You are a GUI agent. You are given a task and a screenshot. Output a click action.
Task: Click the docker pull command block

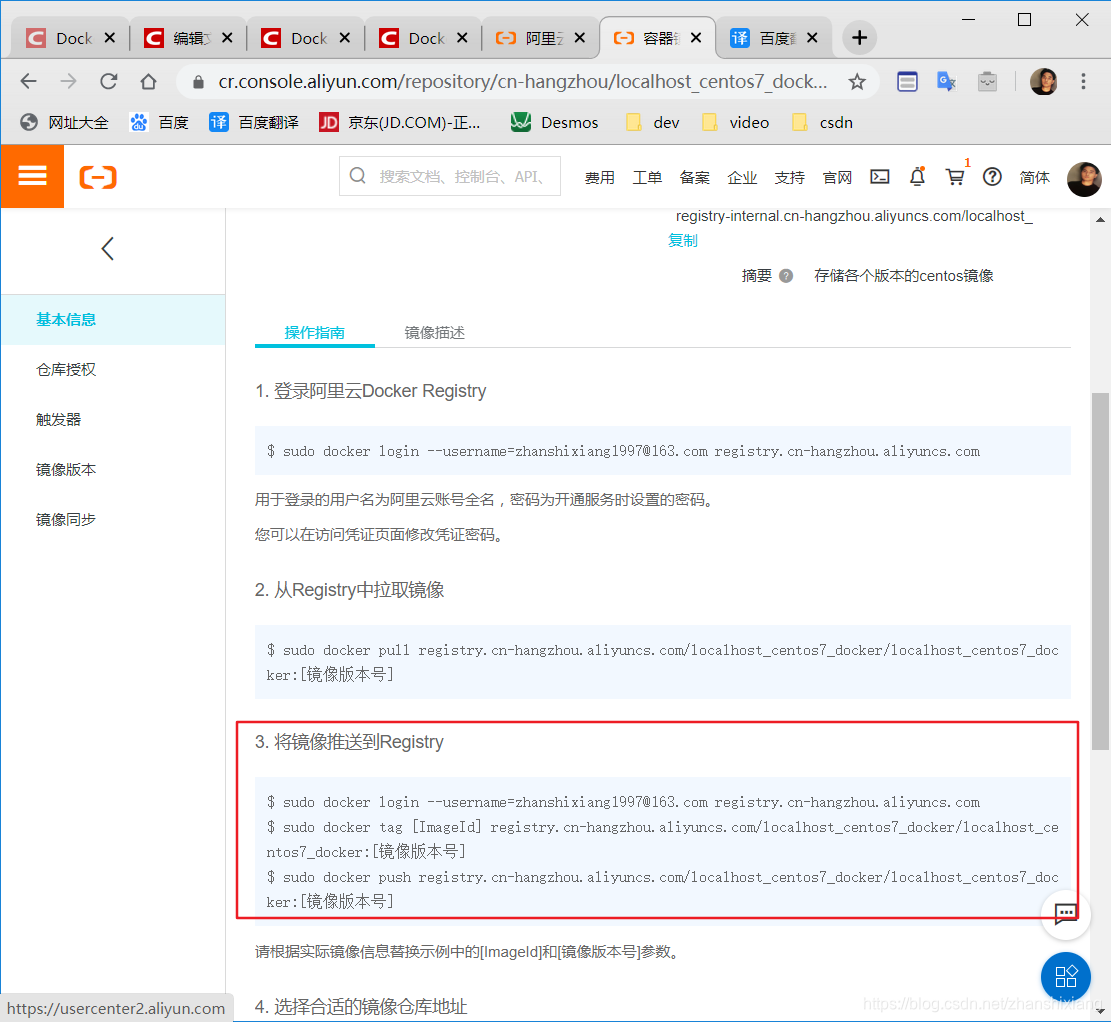[662, 662]
